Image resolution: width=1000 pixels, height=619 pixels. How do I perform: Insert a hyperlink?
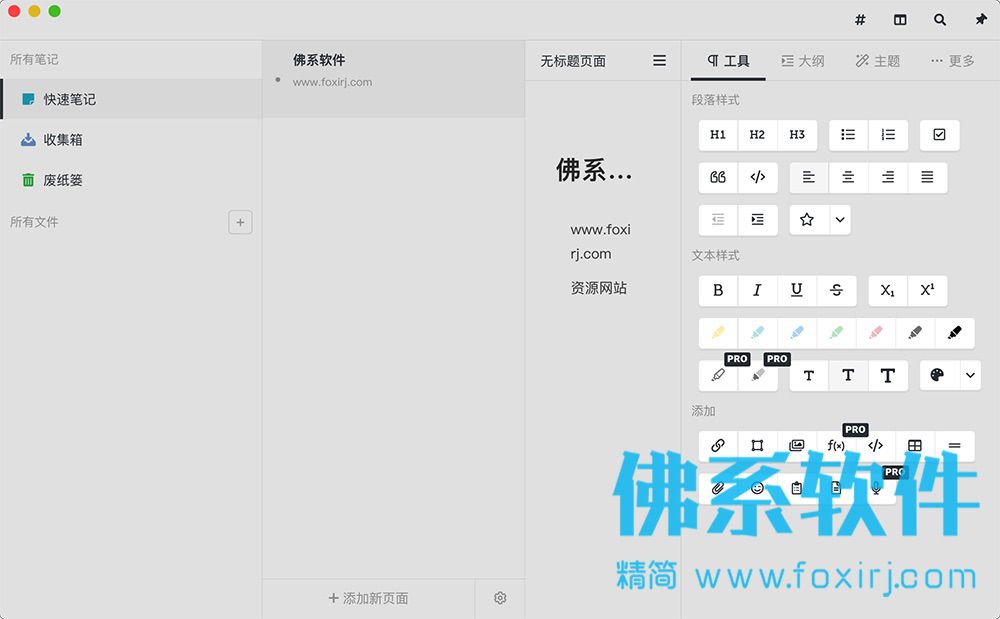click(718, 446)
